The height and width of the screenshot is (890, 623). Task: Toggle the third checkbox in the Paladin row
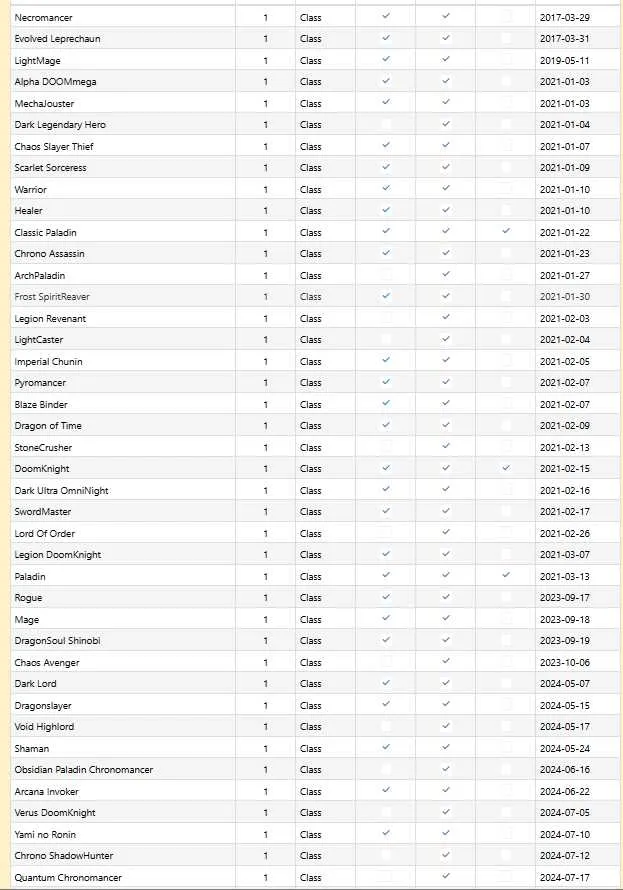(x=506, y=576)
